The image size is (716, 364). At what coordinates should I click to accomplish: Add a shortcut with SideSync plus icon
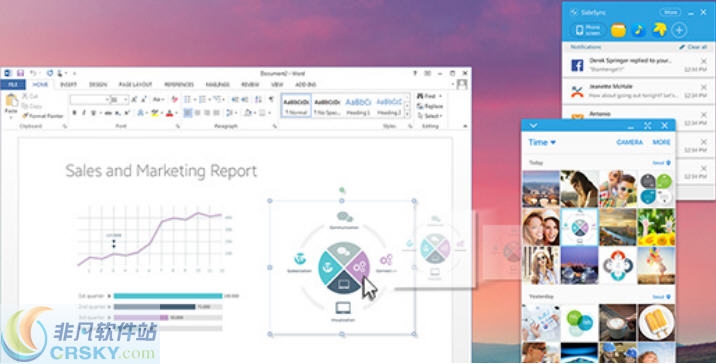pos(679,30)
